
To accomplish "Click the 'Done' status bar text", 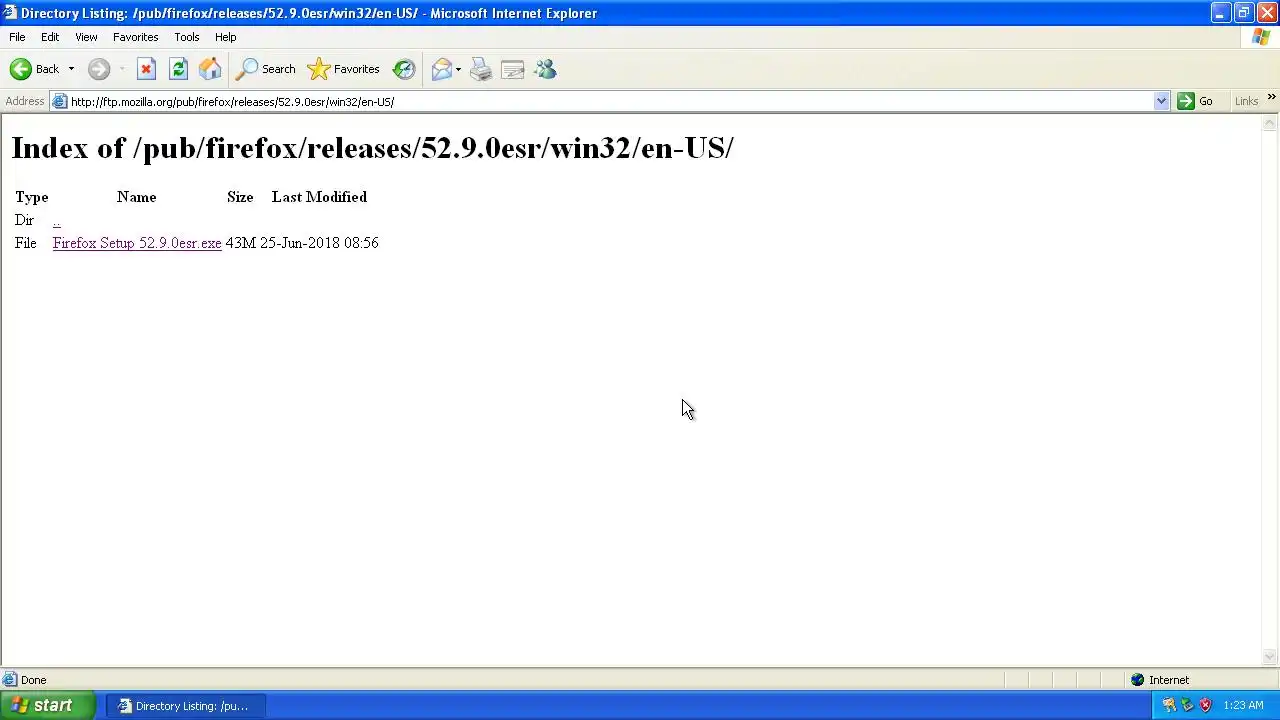I will 33,680.
